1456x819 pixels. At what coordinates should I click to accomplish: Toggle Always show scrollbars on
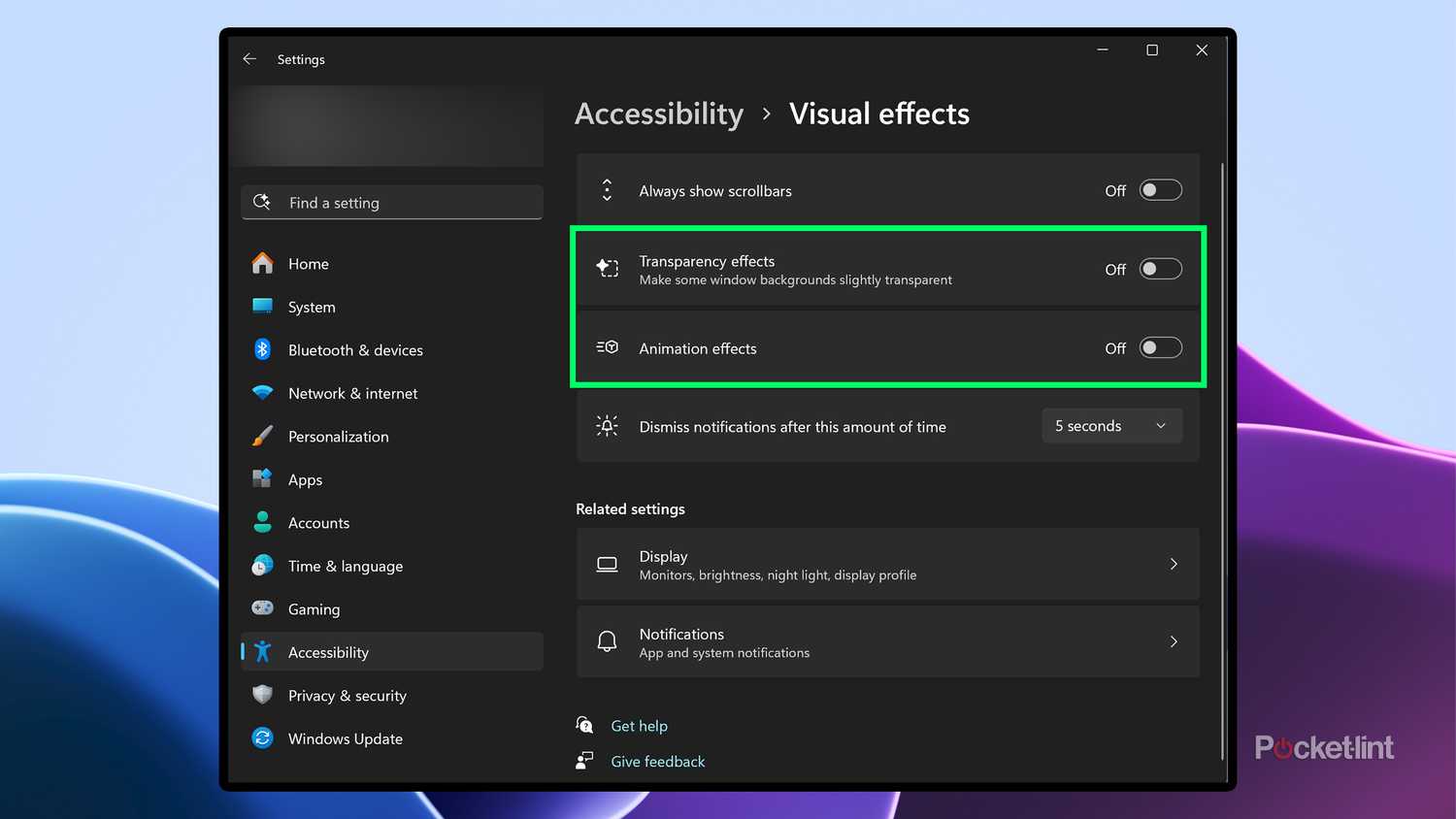(x=1161, y=190)
